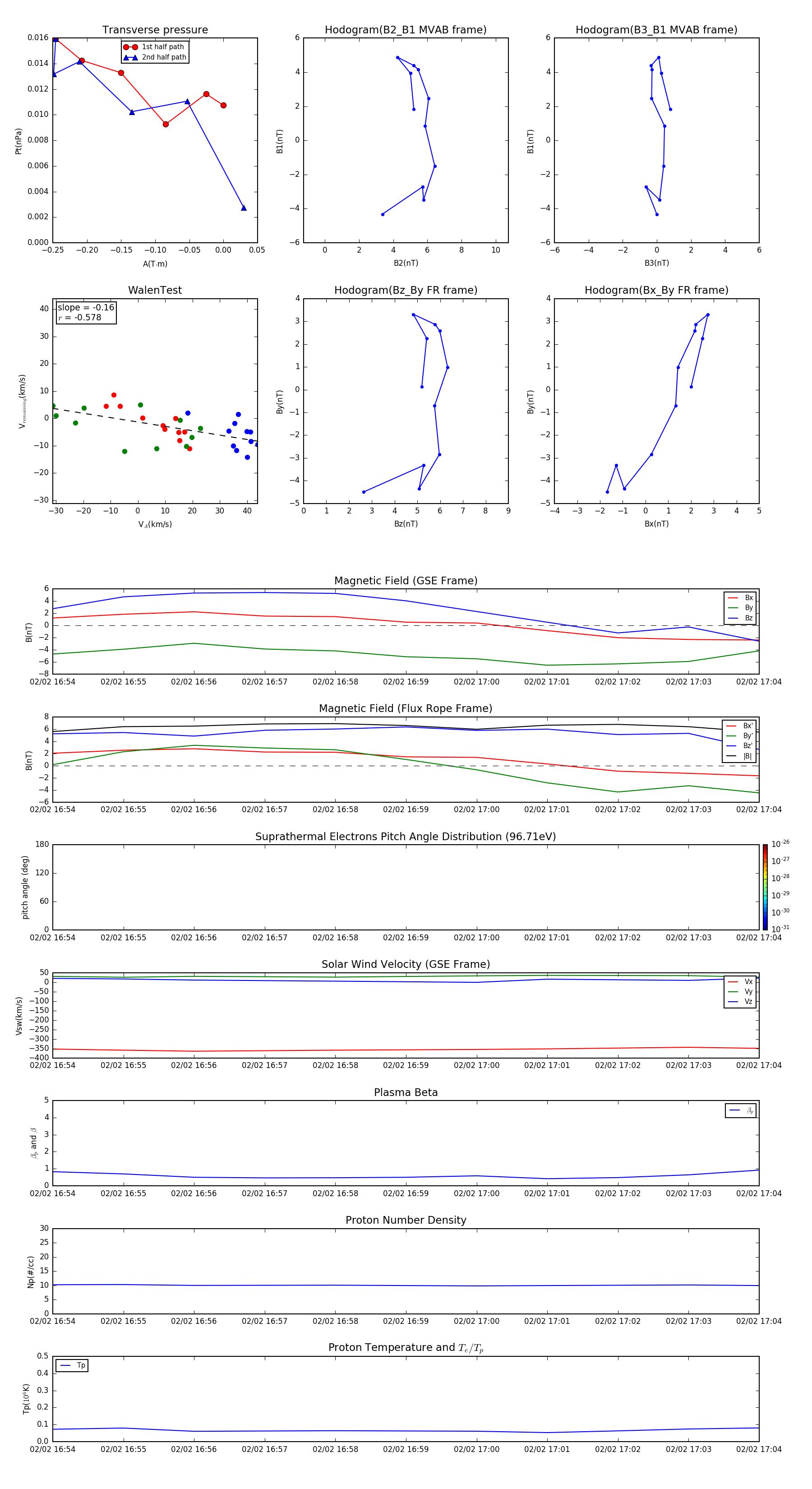Click the 'Hodogram(Bx_By FR frame)' title
Viewport: 812px width, 1489px height.
[656, 290]
